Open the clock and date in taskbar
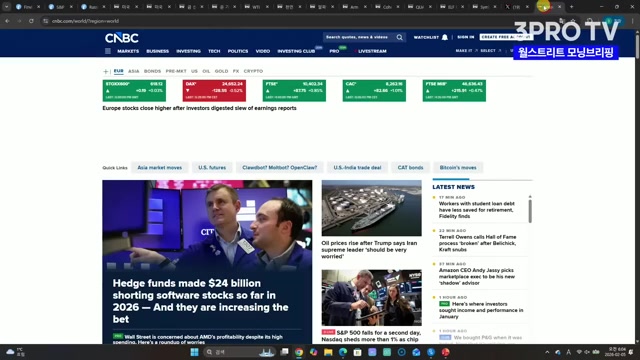This screenshot has width=640, height=360. [617, 352]
